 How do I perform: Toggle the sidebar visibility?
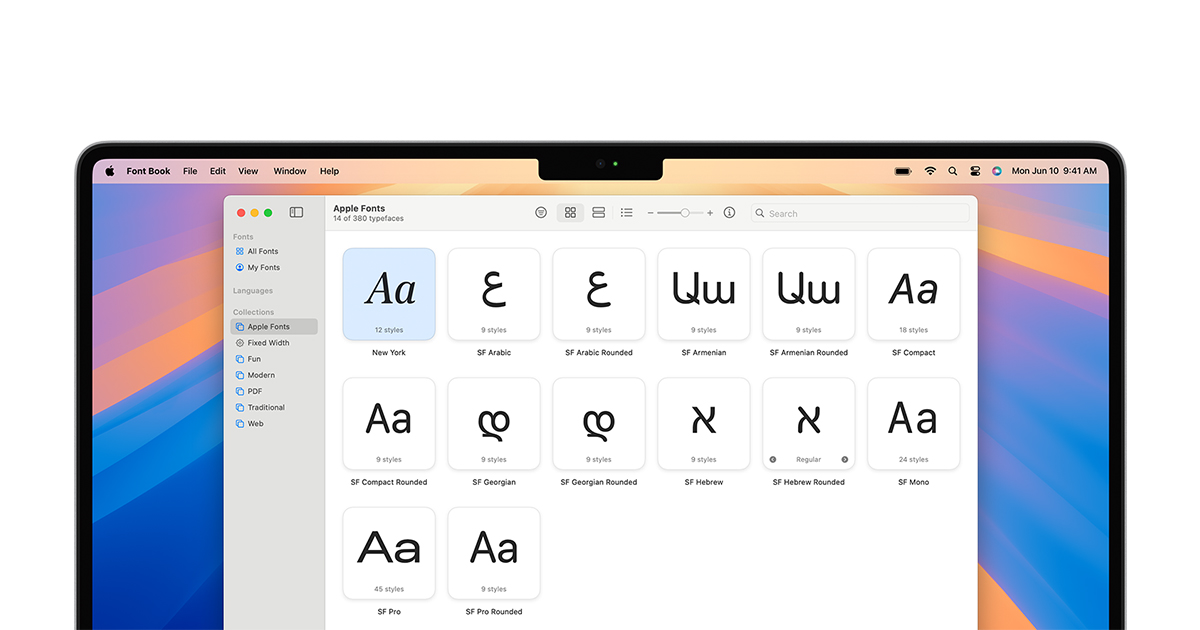coord(296,212)
